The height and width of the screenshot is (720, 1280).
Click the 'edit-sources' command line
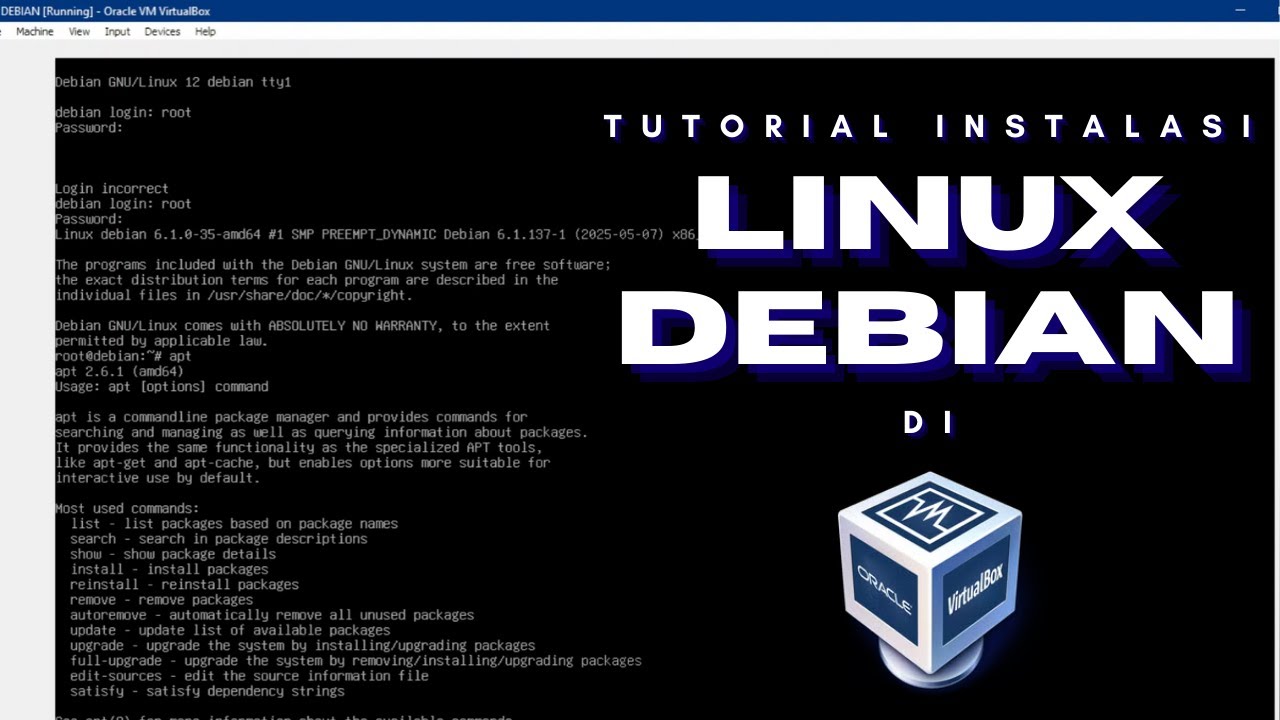coord(249,675)
